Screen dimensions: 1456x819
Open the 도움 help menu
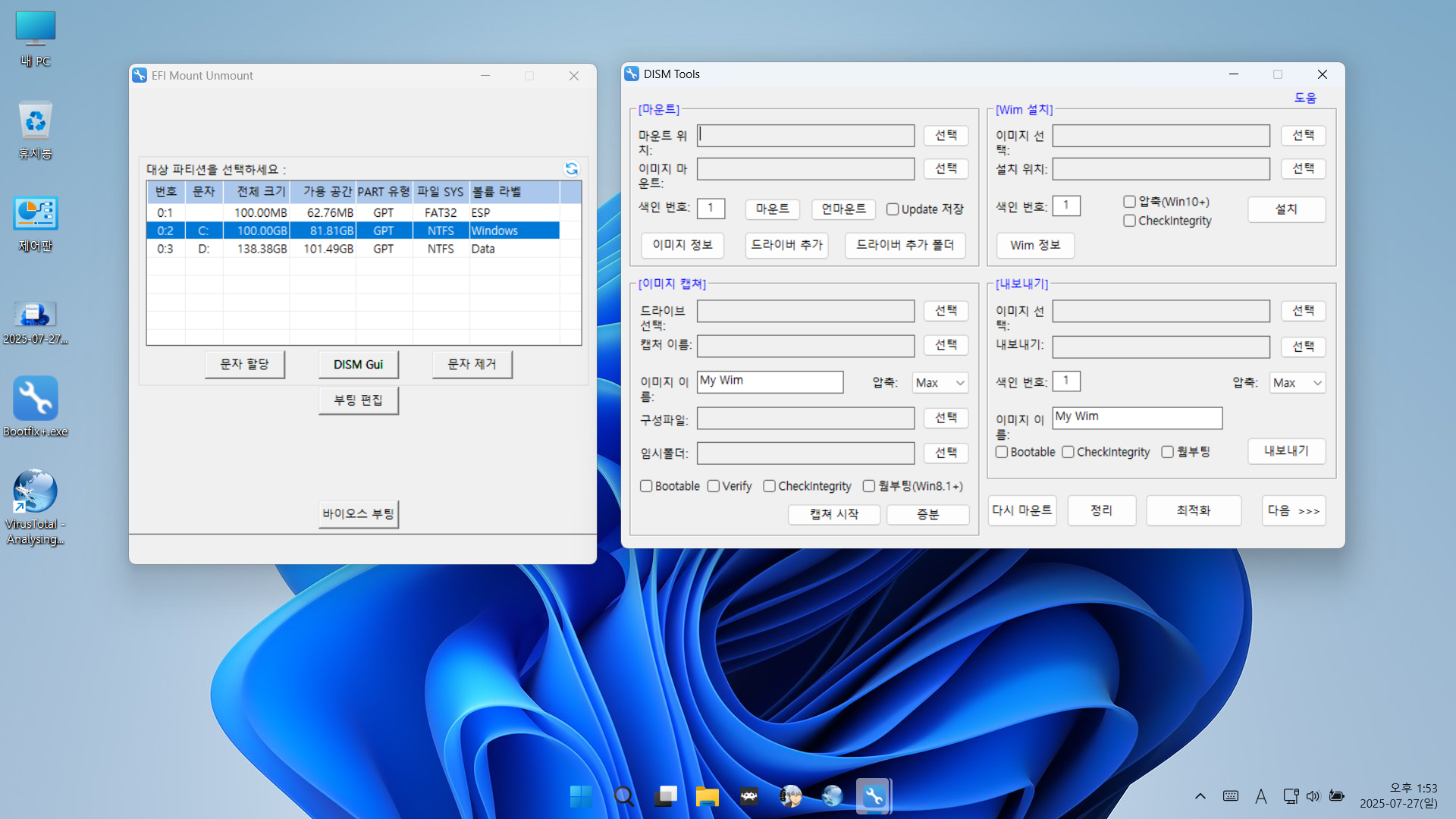tap(1305, 98)
